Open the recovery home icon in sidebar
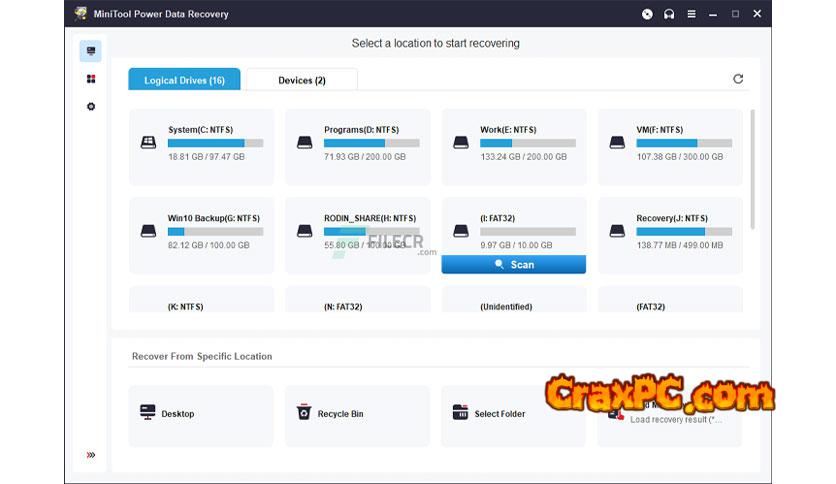Screen dimensions: 836x484 (91, 51)
